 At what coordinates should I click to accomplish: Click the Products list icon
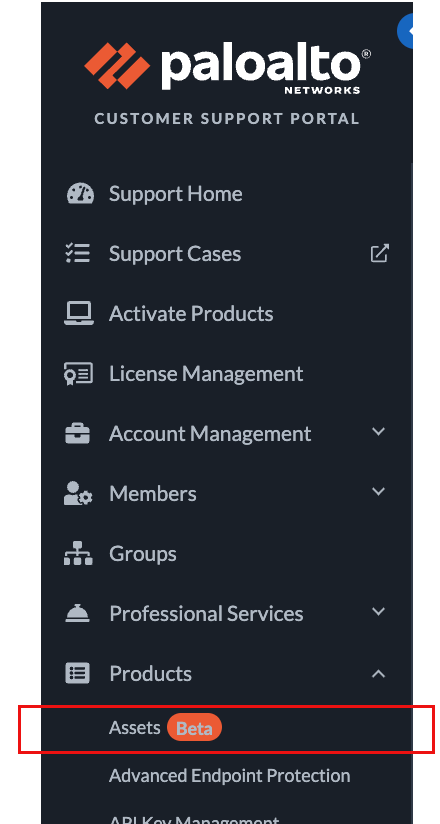[x=77, y=673]
